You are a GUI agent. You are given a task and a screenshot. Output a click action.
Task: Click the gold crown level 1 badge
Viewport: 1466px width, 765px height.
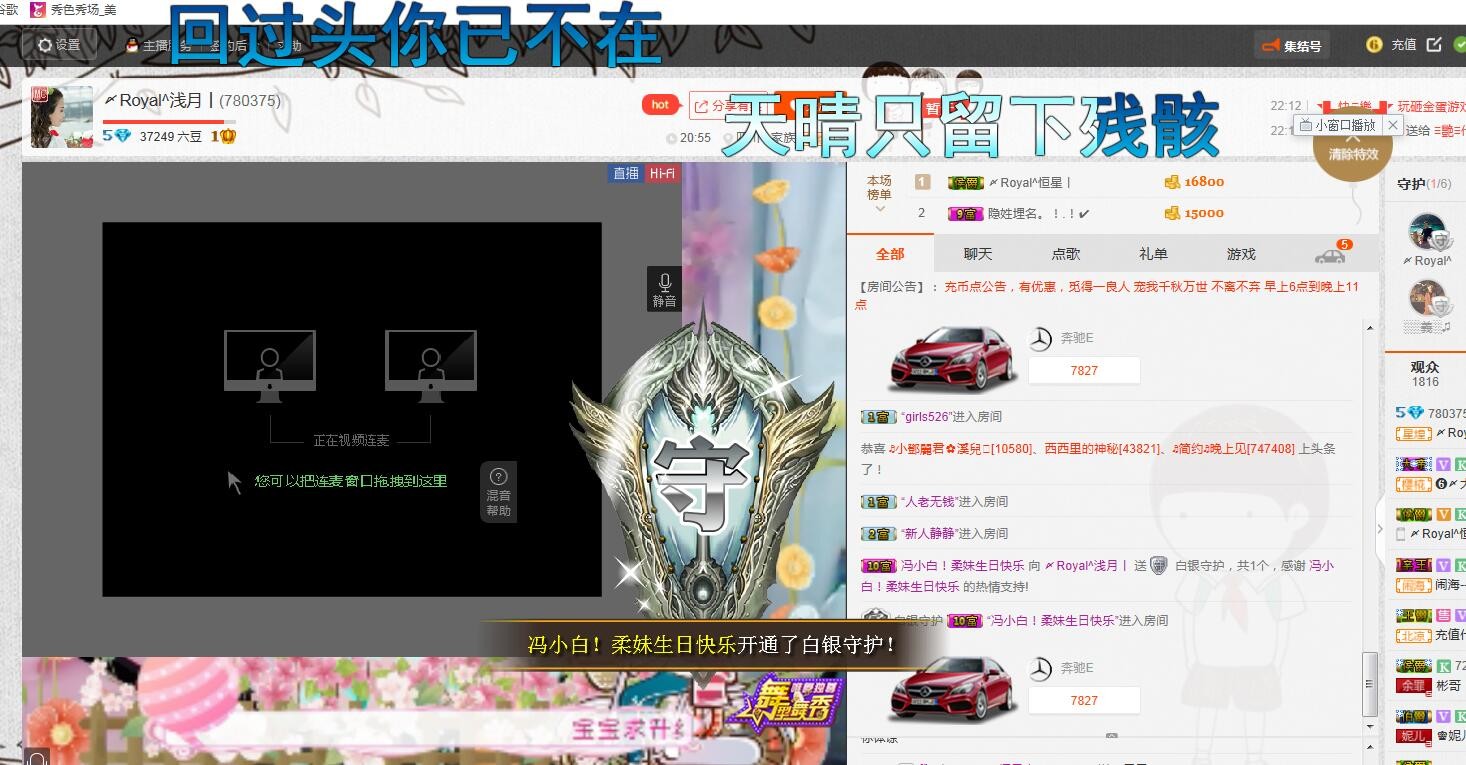(223, 136)
